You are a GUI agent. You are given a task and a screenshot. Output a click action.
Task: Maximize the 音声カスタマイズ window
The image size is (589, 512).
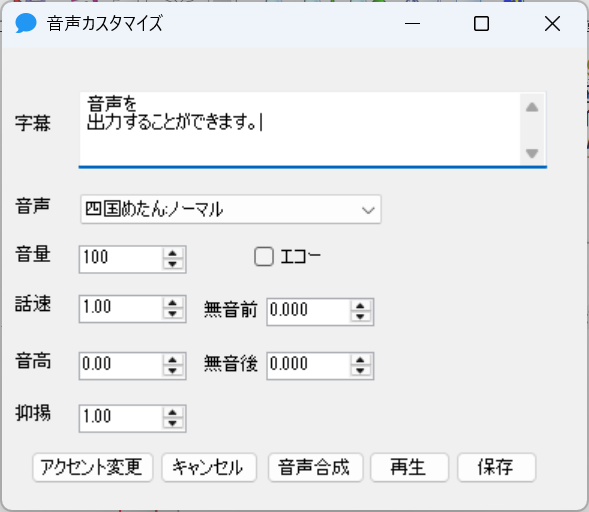[481, 24]
